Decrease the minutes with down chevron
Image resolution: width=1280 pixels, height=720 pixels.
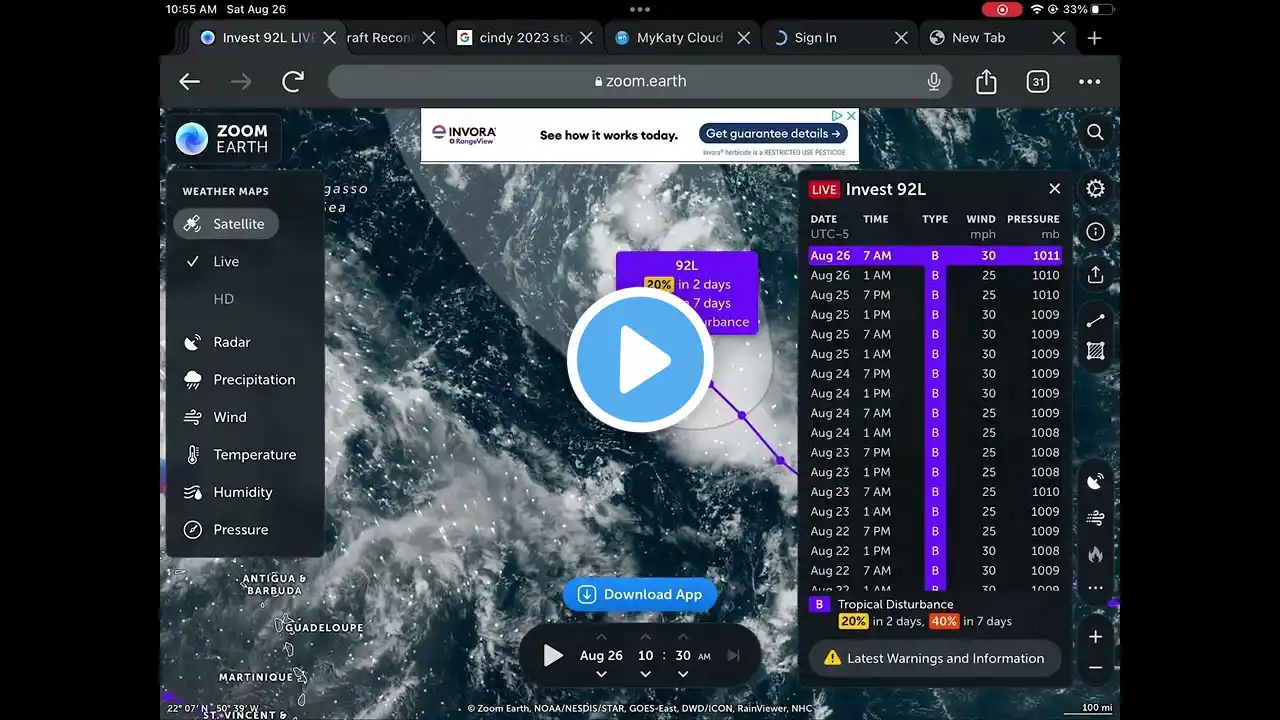(683, 674)
